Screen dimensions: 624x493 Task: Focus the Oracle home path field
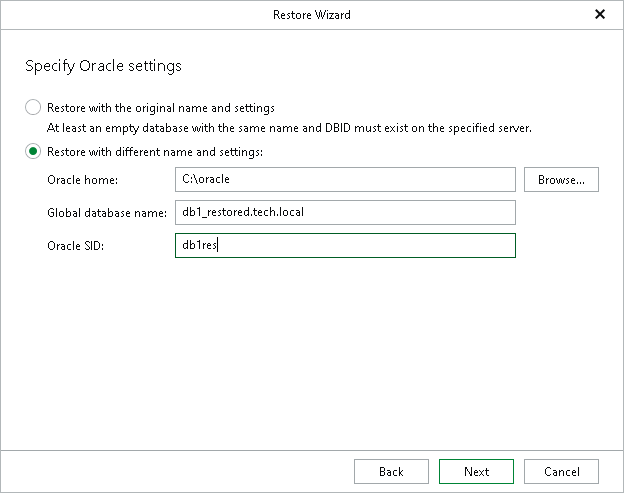345,179
